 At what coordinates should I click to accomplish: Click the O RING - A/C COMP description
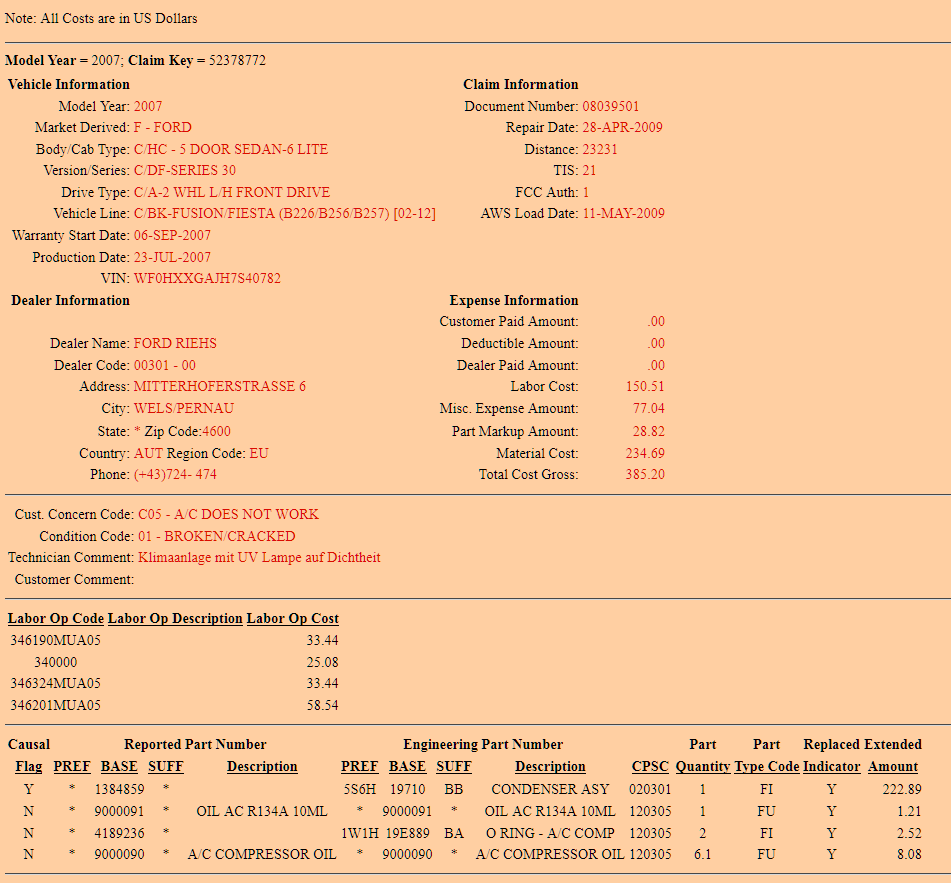click(x=550, y=833)
